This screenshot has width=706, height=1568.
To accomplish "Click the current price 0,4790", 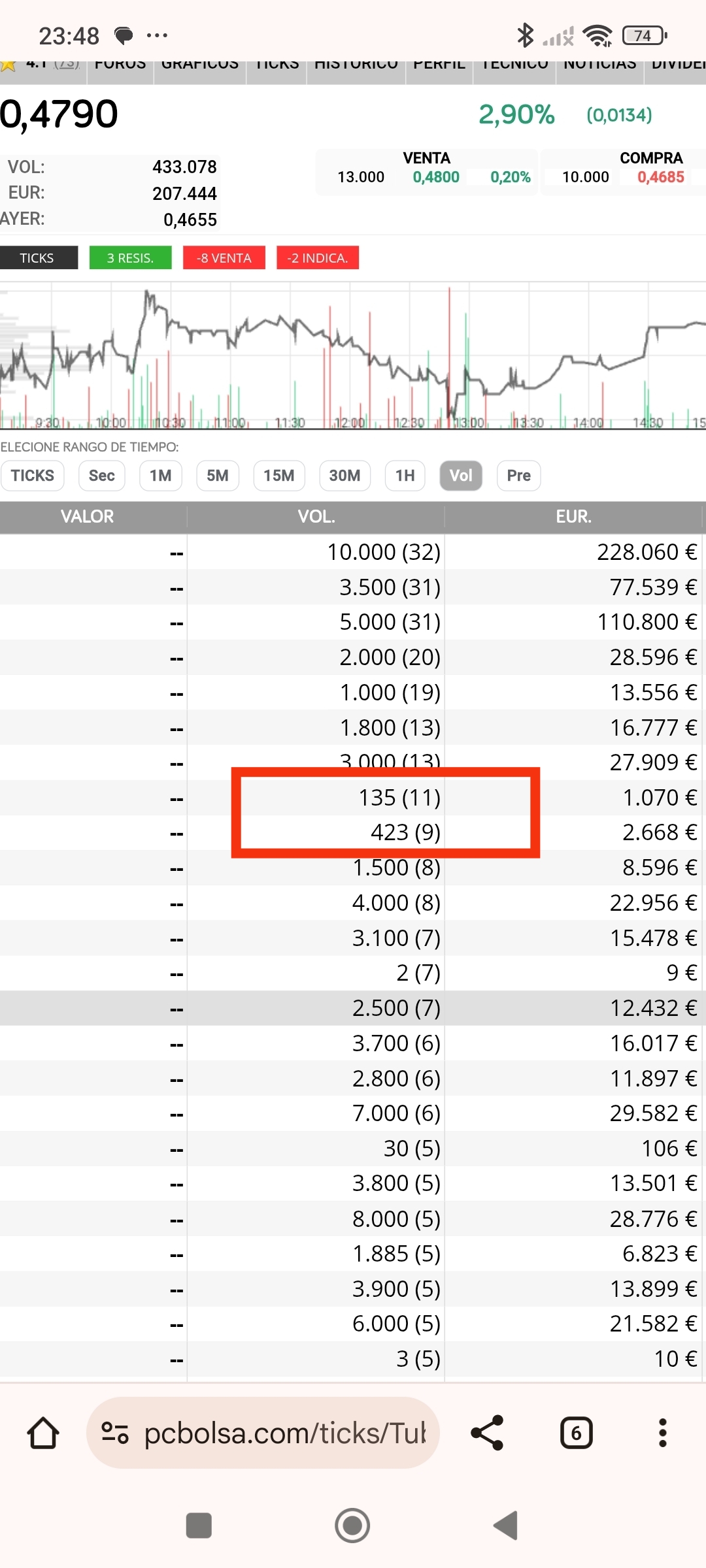I will click(59, 114).
